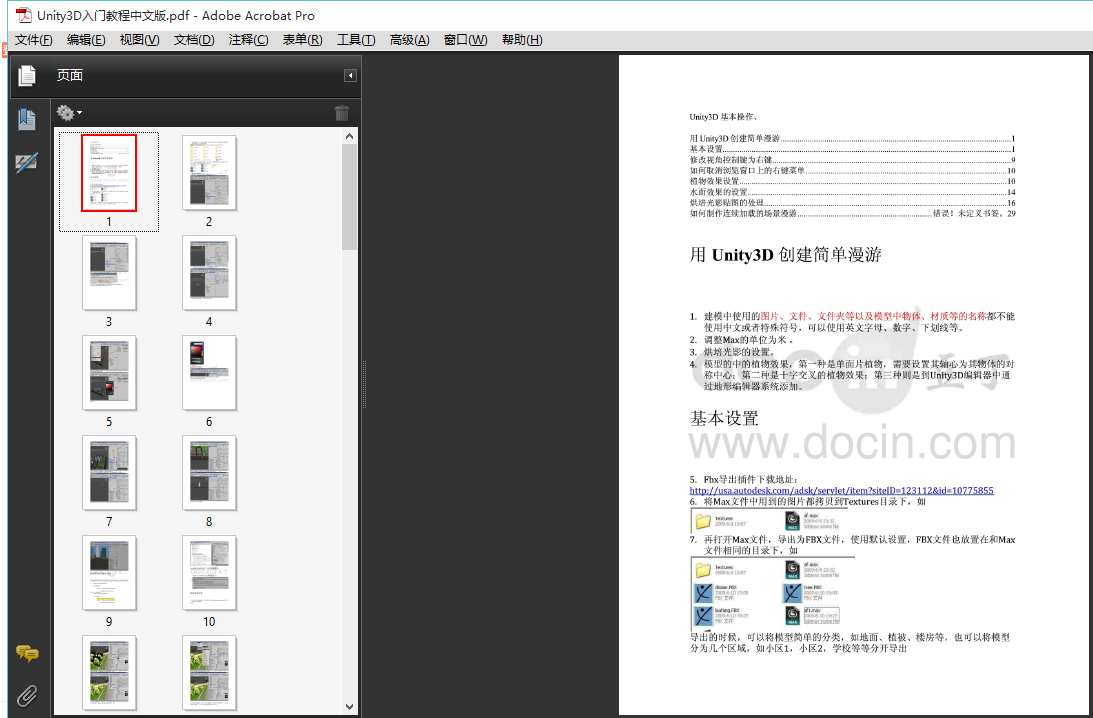
Task: Click thumbnail panel scroll up arrow
Action: (x=350, y=137)
